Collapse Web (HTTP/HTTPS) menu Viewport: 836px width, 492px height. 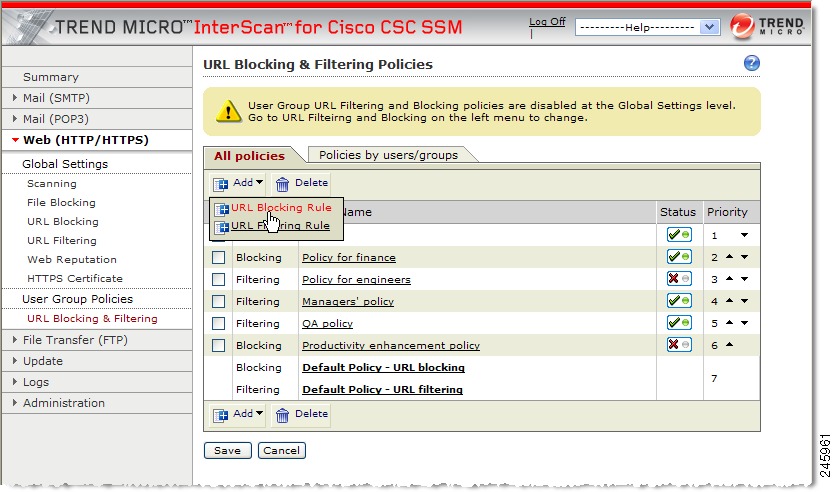[15, 140]
